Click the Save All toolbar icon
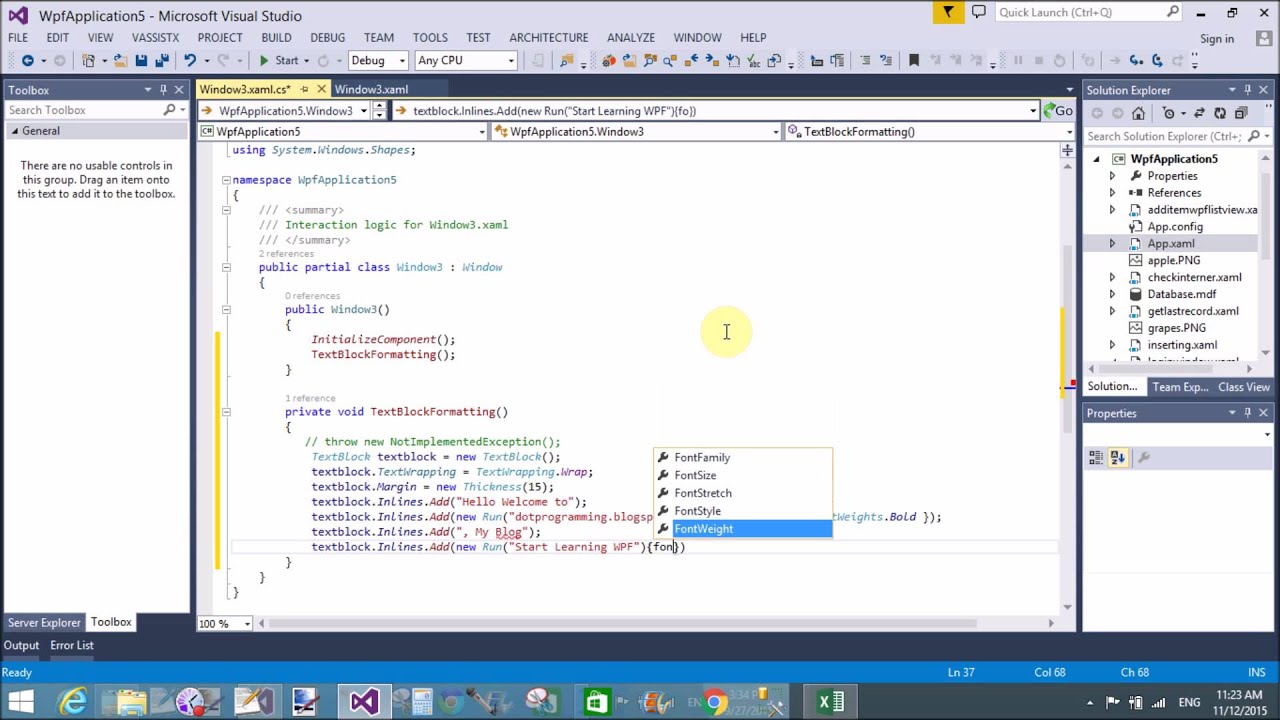Viewport: 1280px width, 720px height. [162, 61]
